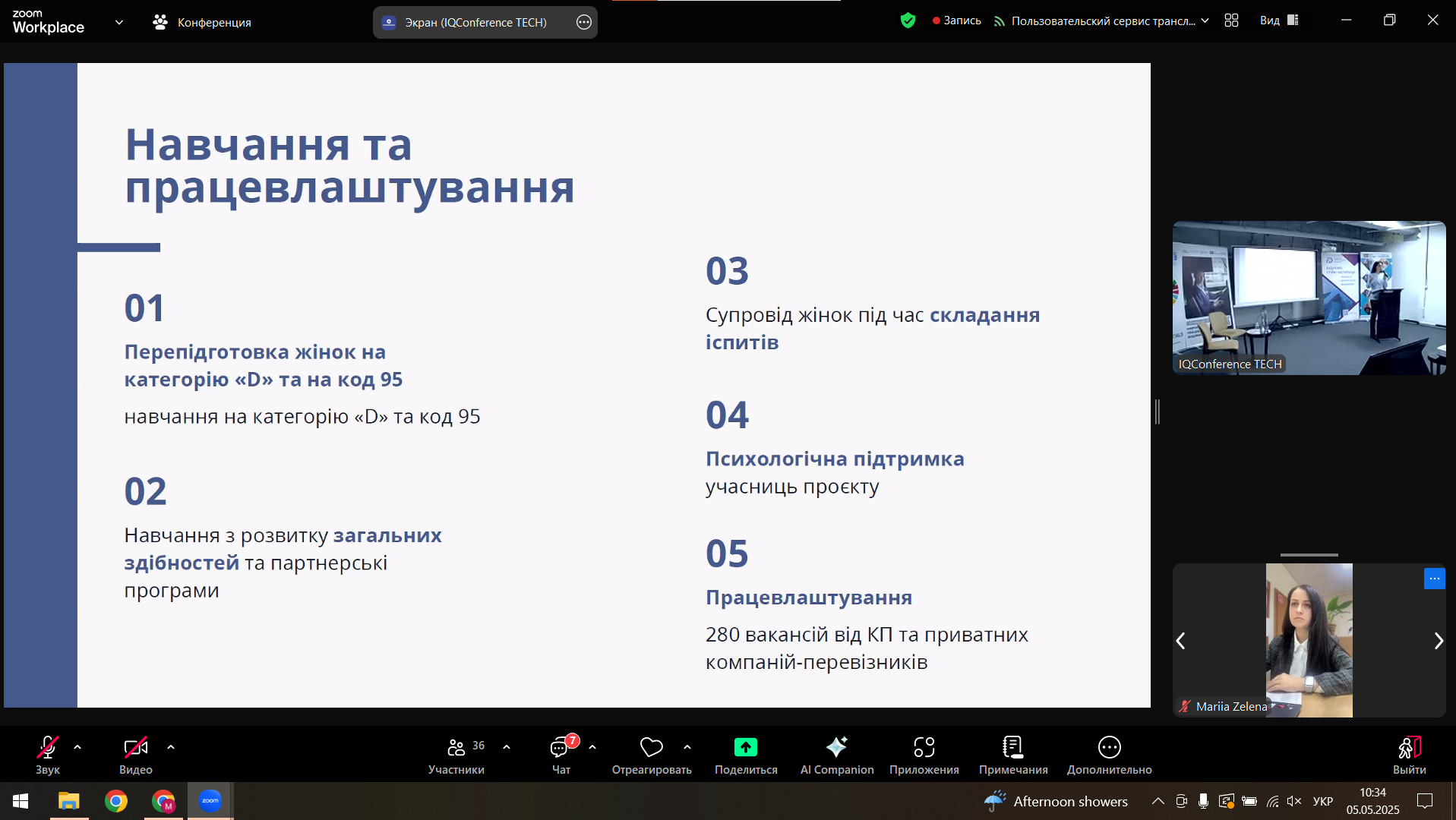Open Zoom Workplace dropdown arrow
Screen dimensions: 1456x820
click(x=119, y=22)
